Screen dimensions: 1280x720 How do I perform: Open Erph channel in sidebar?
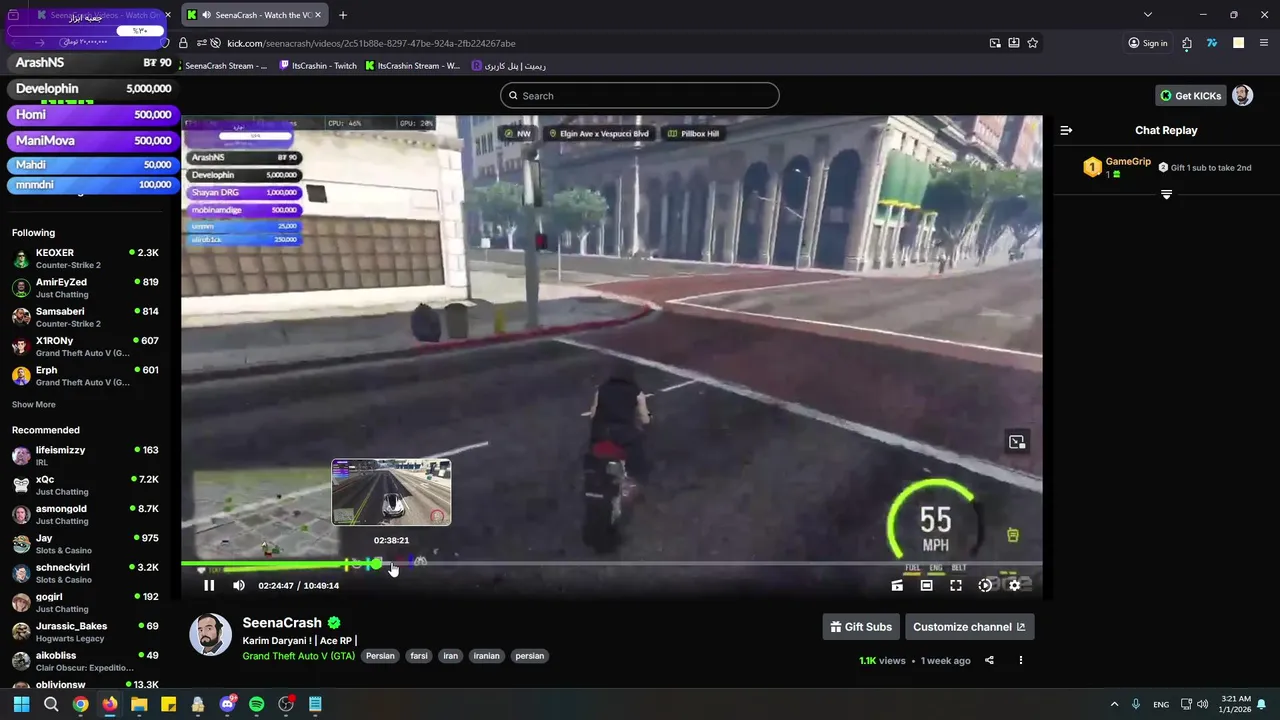[x=85, y=376]
